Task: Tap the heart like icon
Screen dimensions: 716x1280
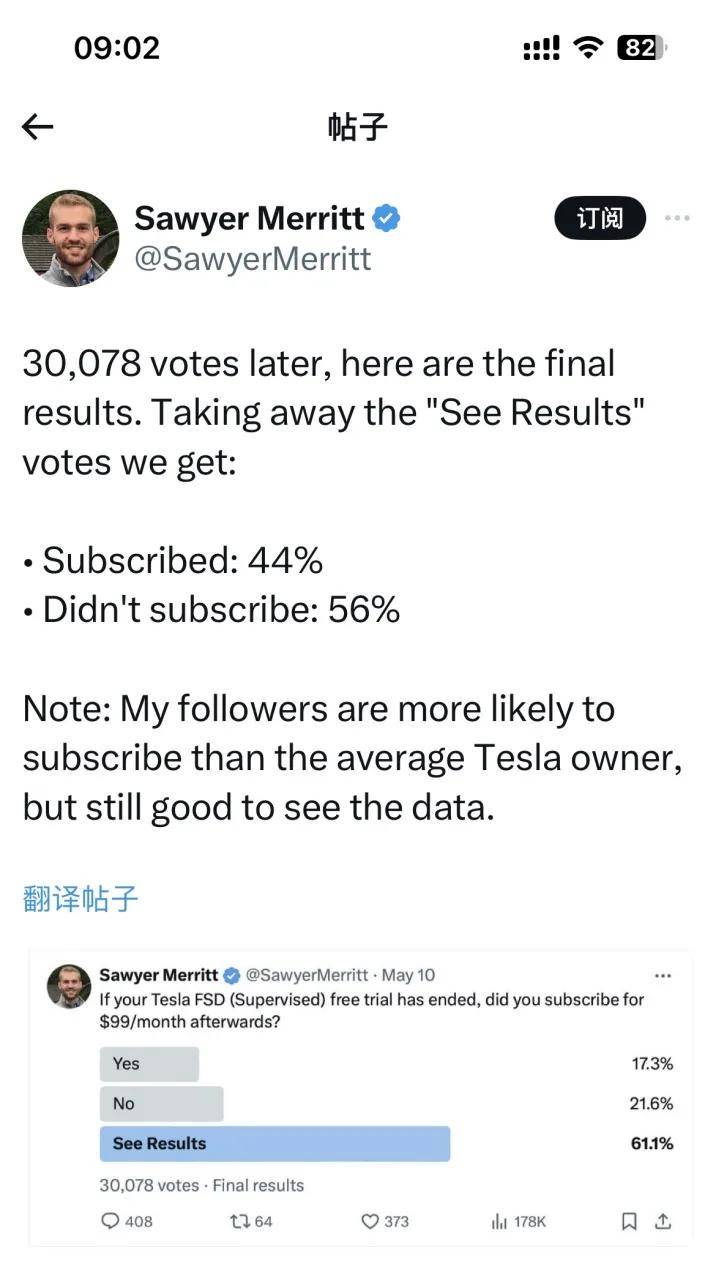Action: pos(370,1221)
